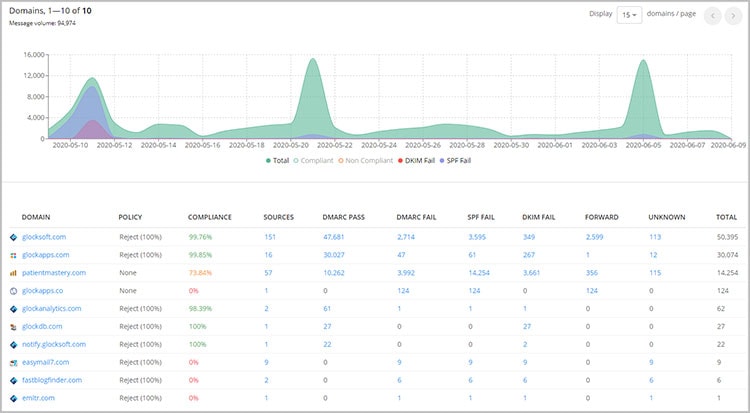Sort table by SOURCES column header

tap(278, 217)
